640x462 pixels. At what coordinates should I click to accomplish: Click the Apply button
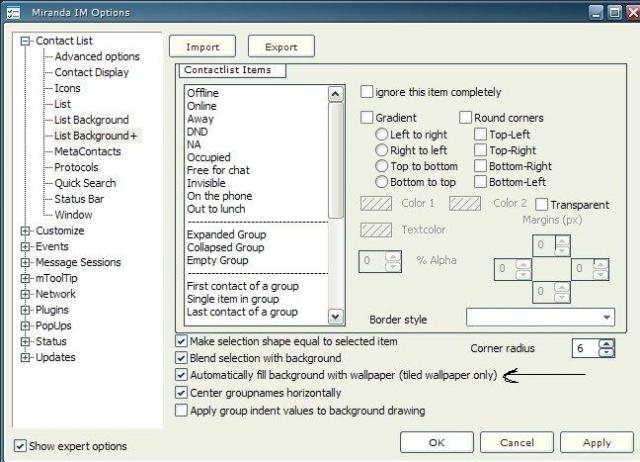click(x=597, y=442)
